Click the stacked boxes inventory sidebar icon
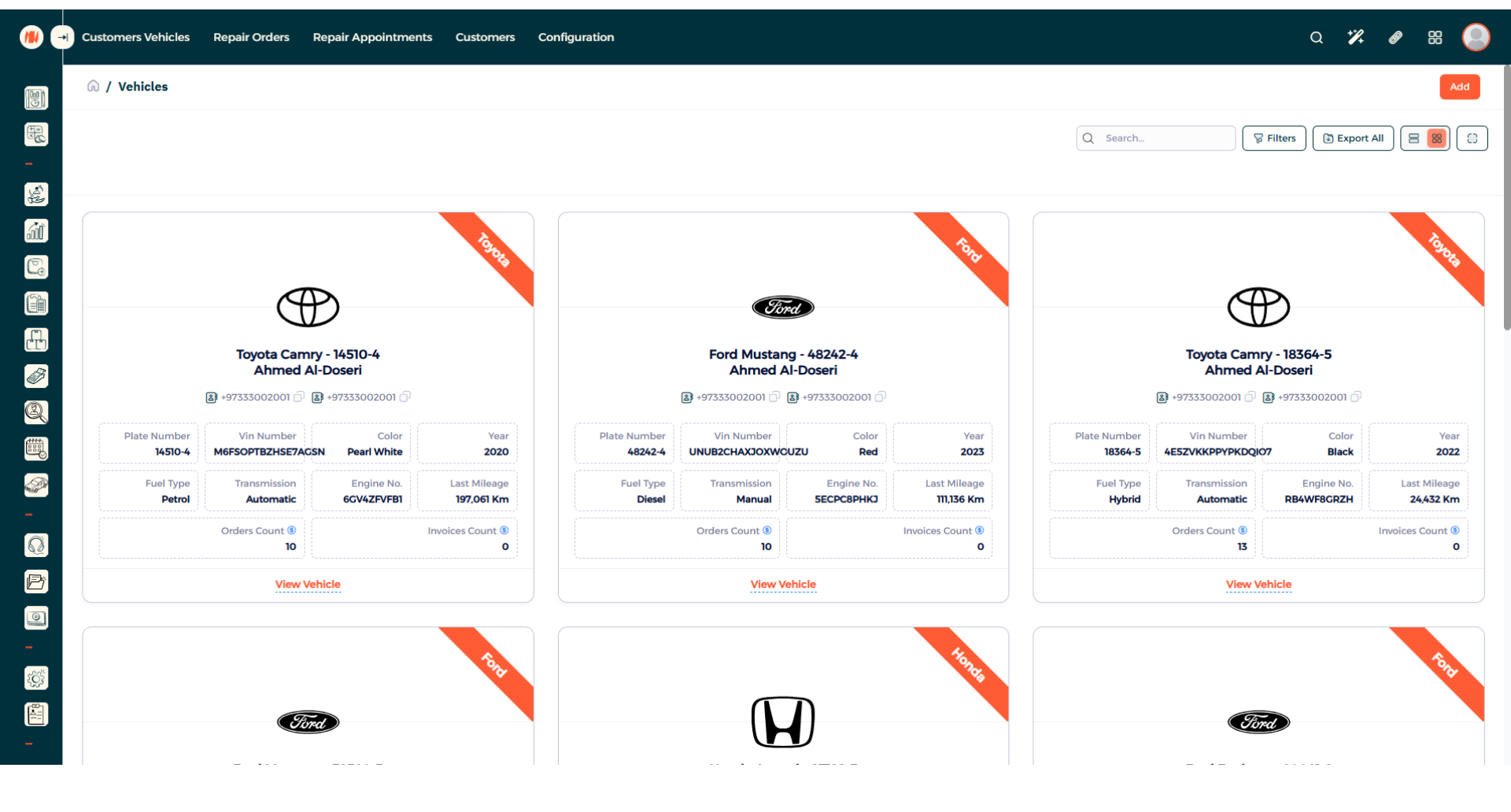 pos(36,340)
